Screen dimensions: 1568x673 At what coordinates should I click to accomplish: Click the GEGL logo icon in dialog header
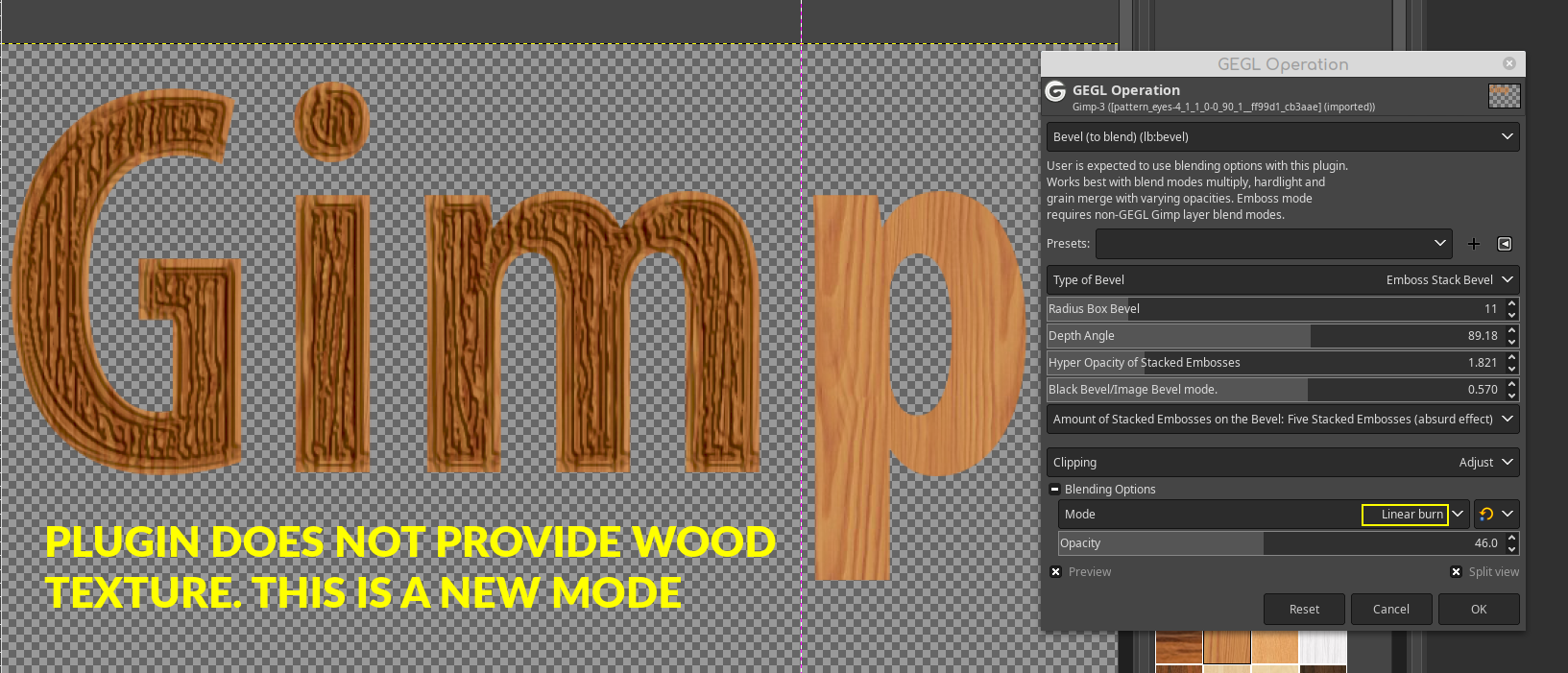1055,91
